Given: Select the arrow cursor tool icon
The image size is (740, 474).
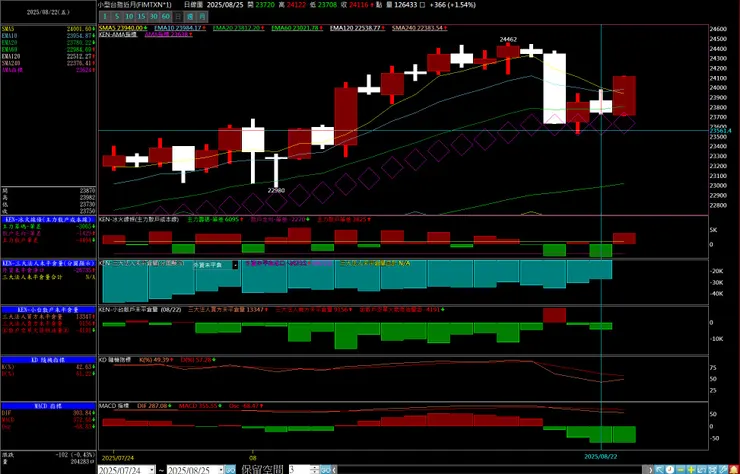Looking at the screenshot, I should [x=659, y=469].
